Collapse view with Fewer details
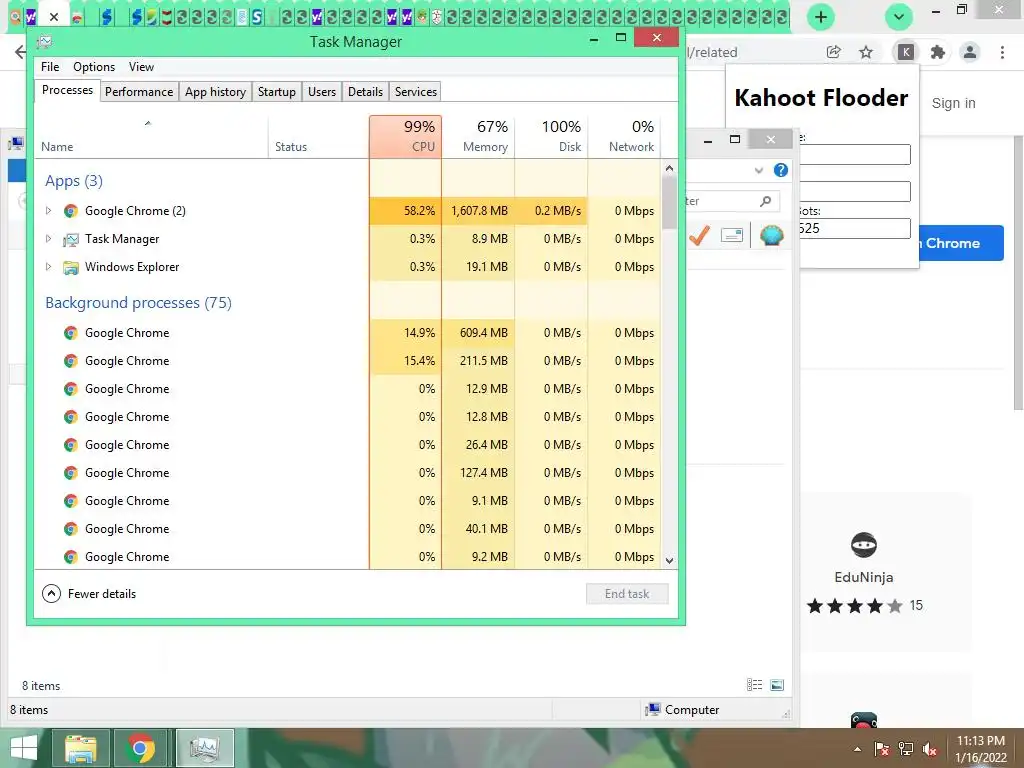 click(89, 594)
